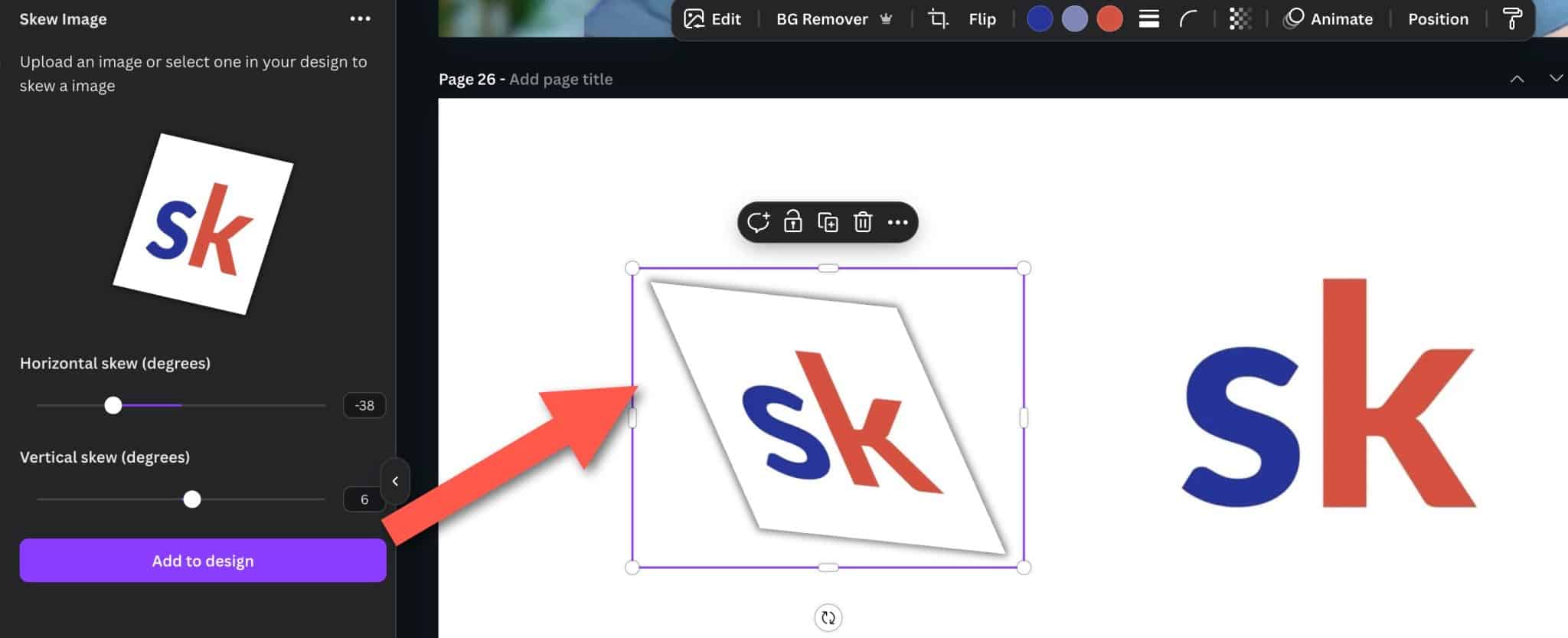Click the bottom-center resize handle of selection
Viewport: 1568px width, 638px height.
[x=828, y=568]
